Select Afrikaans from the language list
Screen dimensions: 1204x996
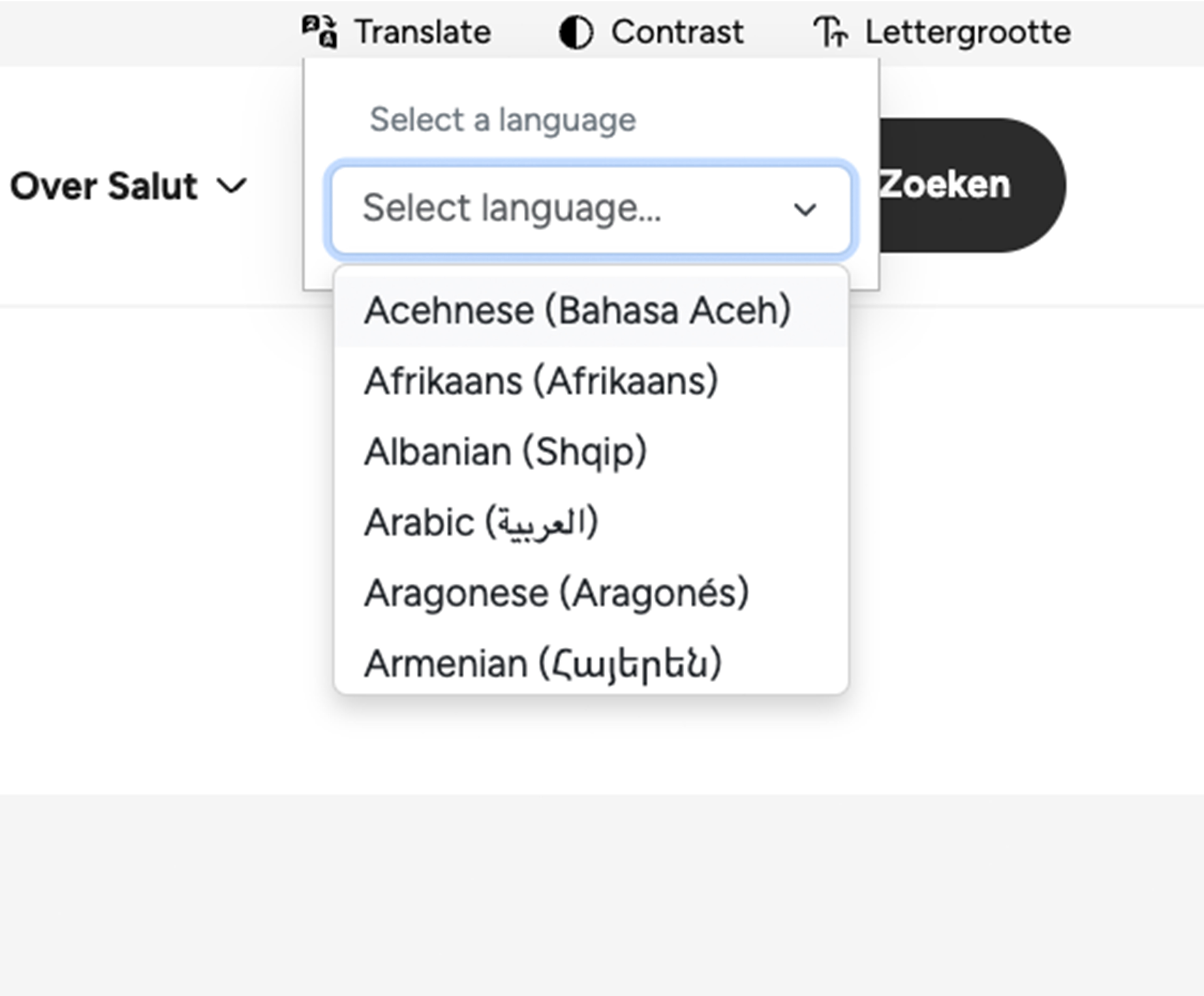(591, 381)
